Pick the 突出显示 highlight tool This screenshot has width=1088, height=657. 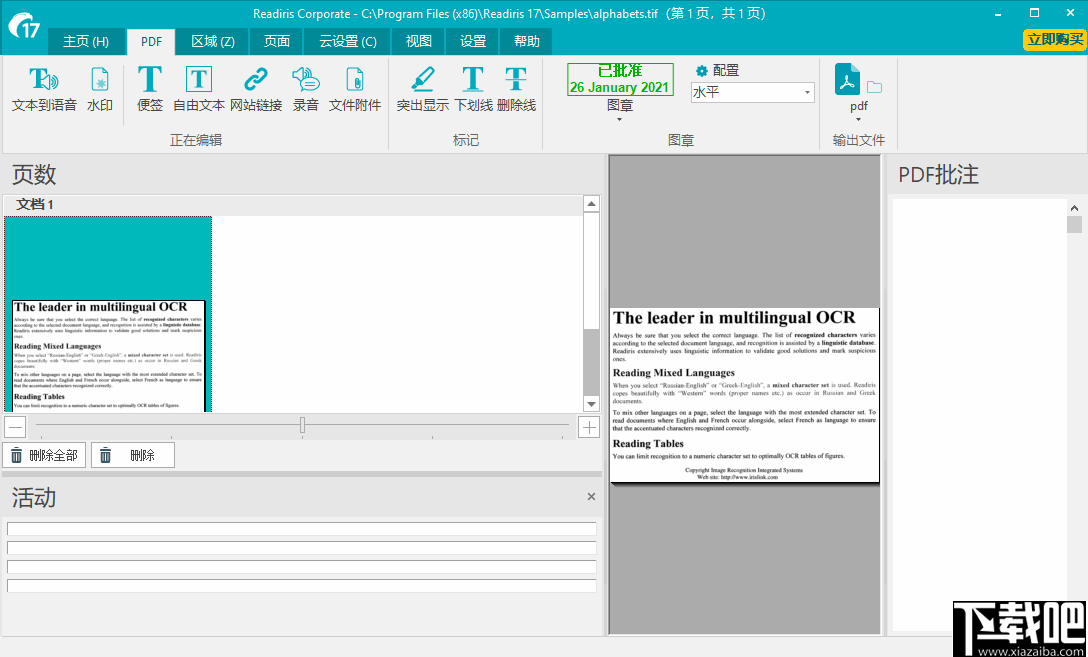click(423, 89)
